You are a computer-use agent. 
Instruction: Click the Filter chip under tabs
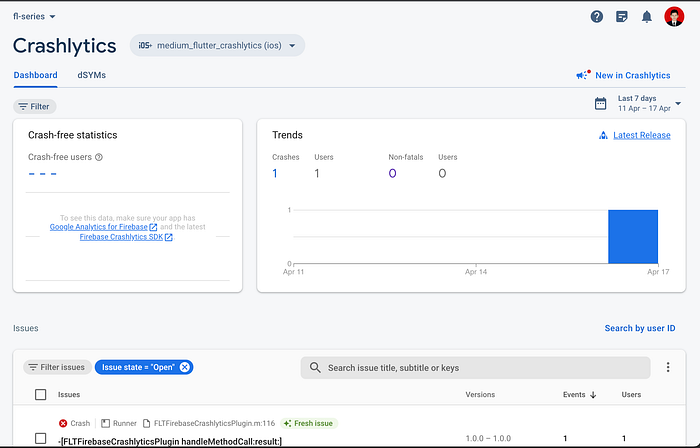click(34, 107)
